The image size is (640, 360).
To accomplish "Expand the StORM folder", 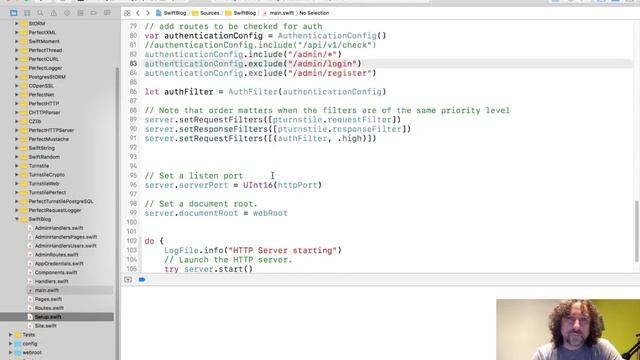I will coord(16,24).
